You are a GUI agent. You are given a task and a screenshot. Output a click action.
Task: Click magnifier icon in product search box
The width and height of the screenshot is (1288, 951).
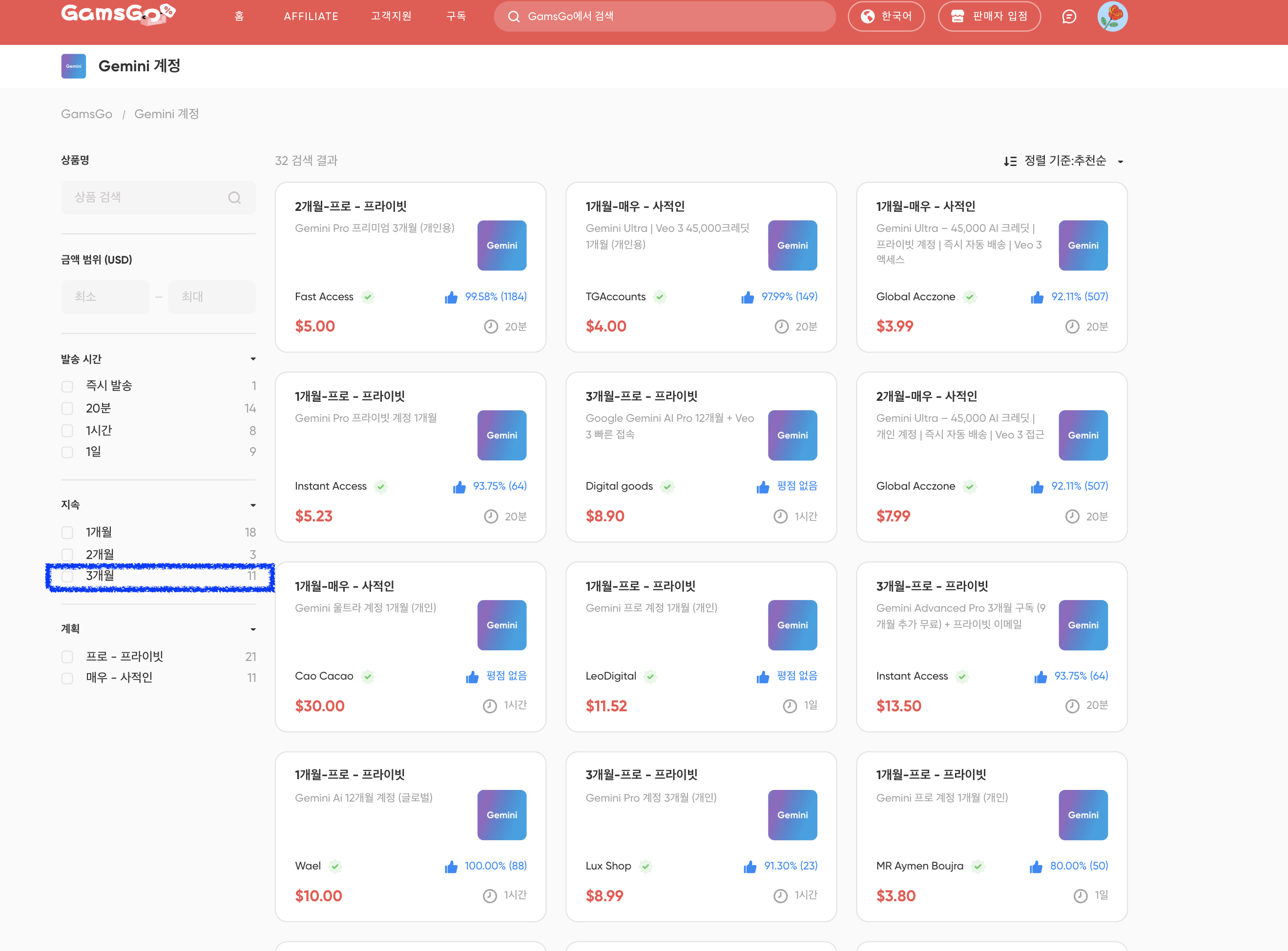coord(234,197)
